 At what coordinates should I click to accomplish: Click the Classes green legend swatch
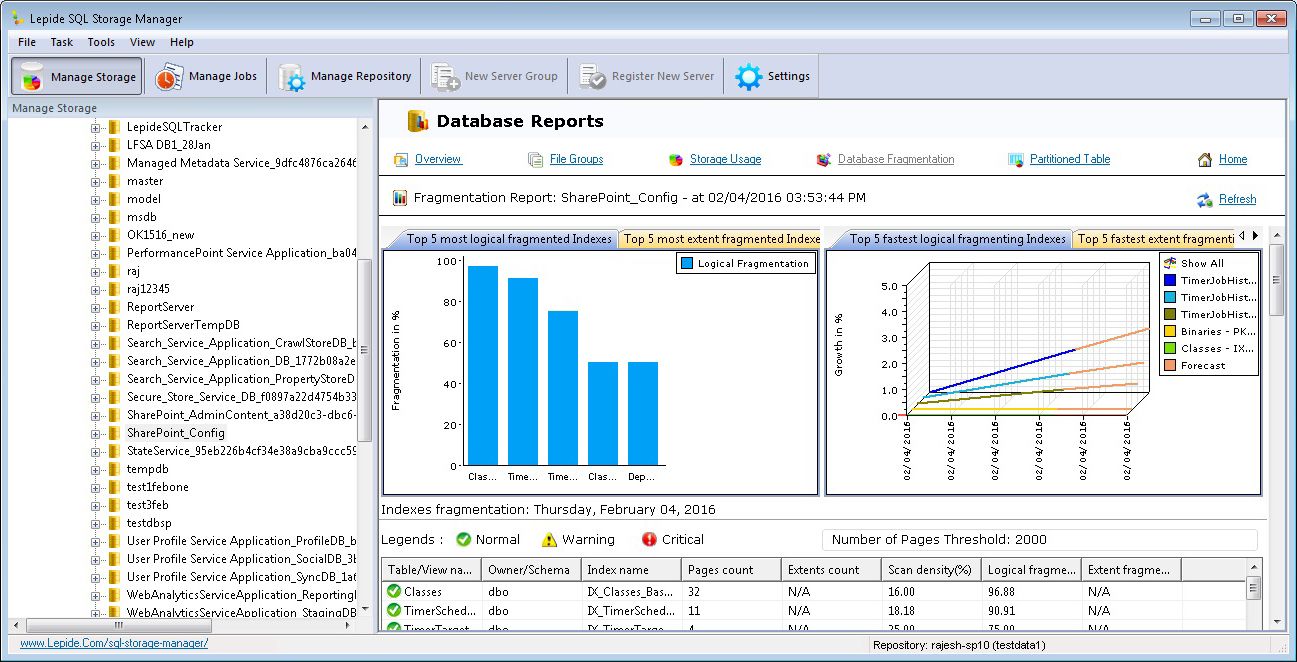1170,348
